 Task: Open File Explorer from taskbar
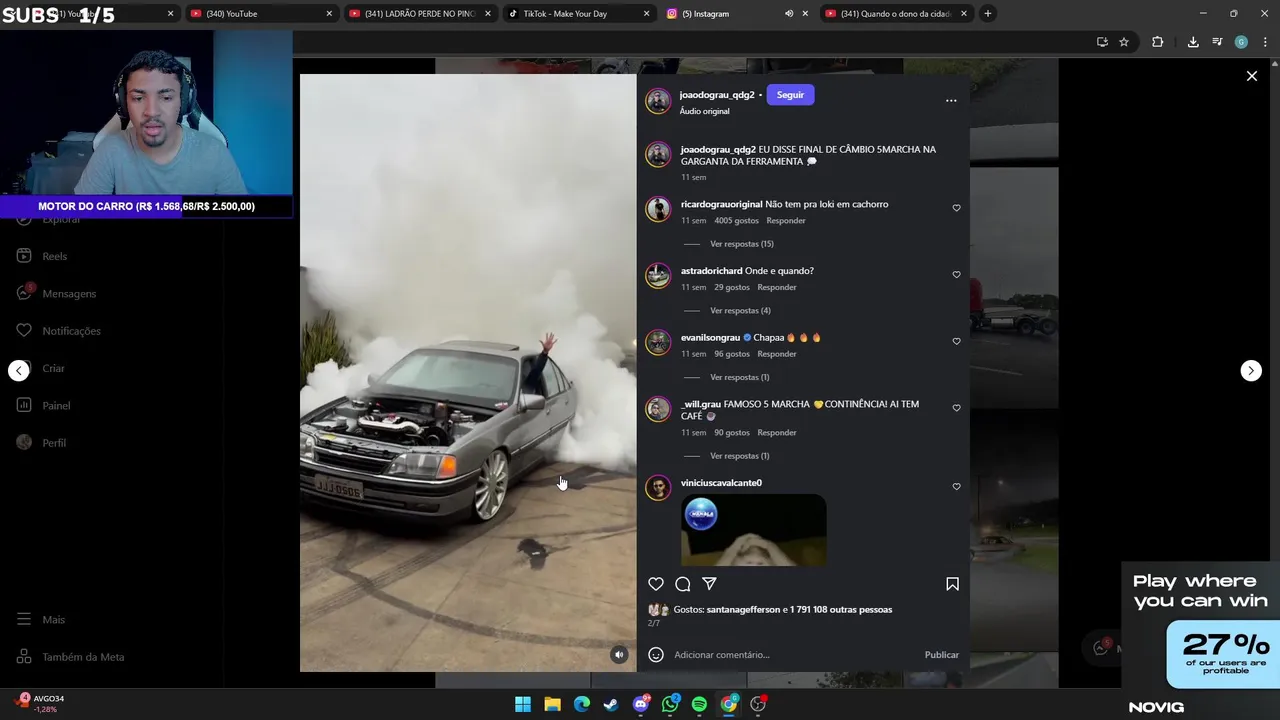552,705
